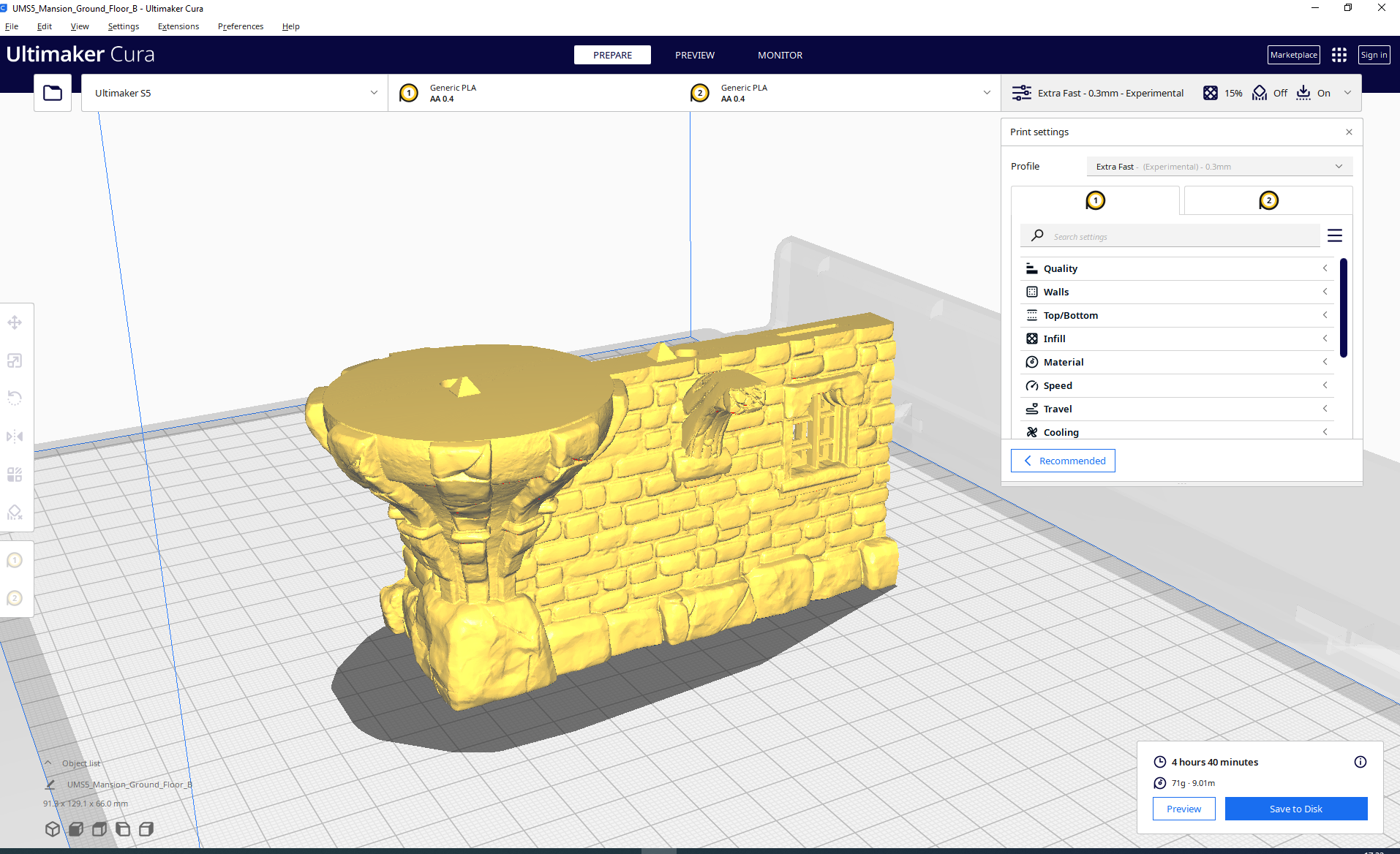The image size is (1400, 854).
Task: Switch to extruder 2 settings tab
Action: (1268, 200)
